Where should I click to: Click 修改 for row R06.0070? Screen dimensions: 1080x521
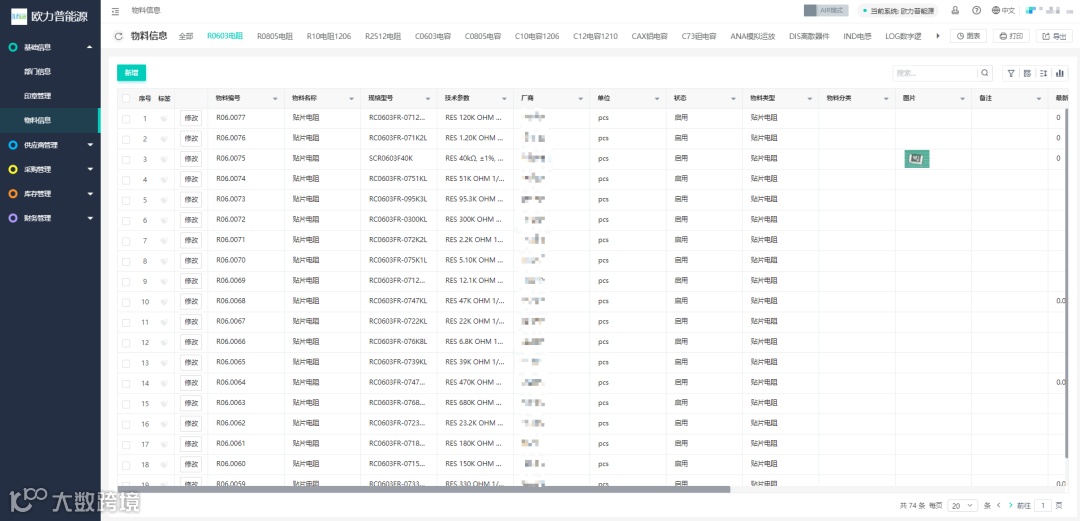(191, 261)
